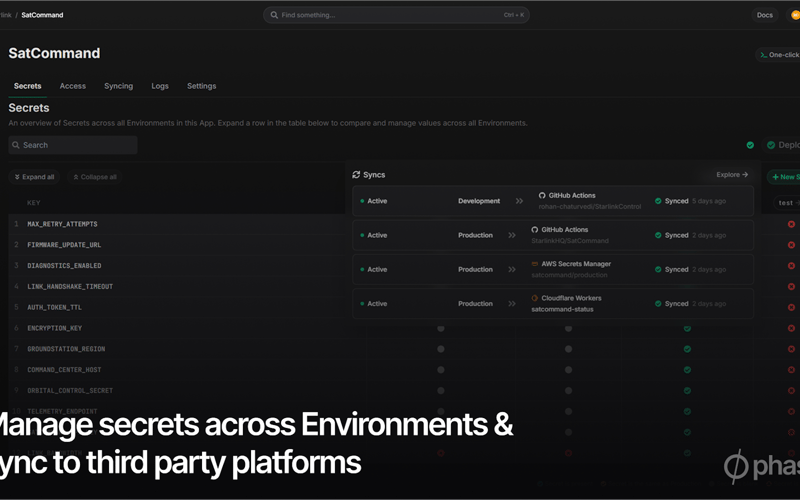
Task: Click the secrets Search field
Action: pos(73,145)
